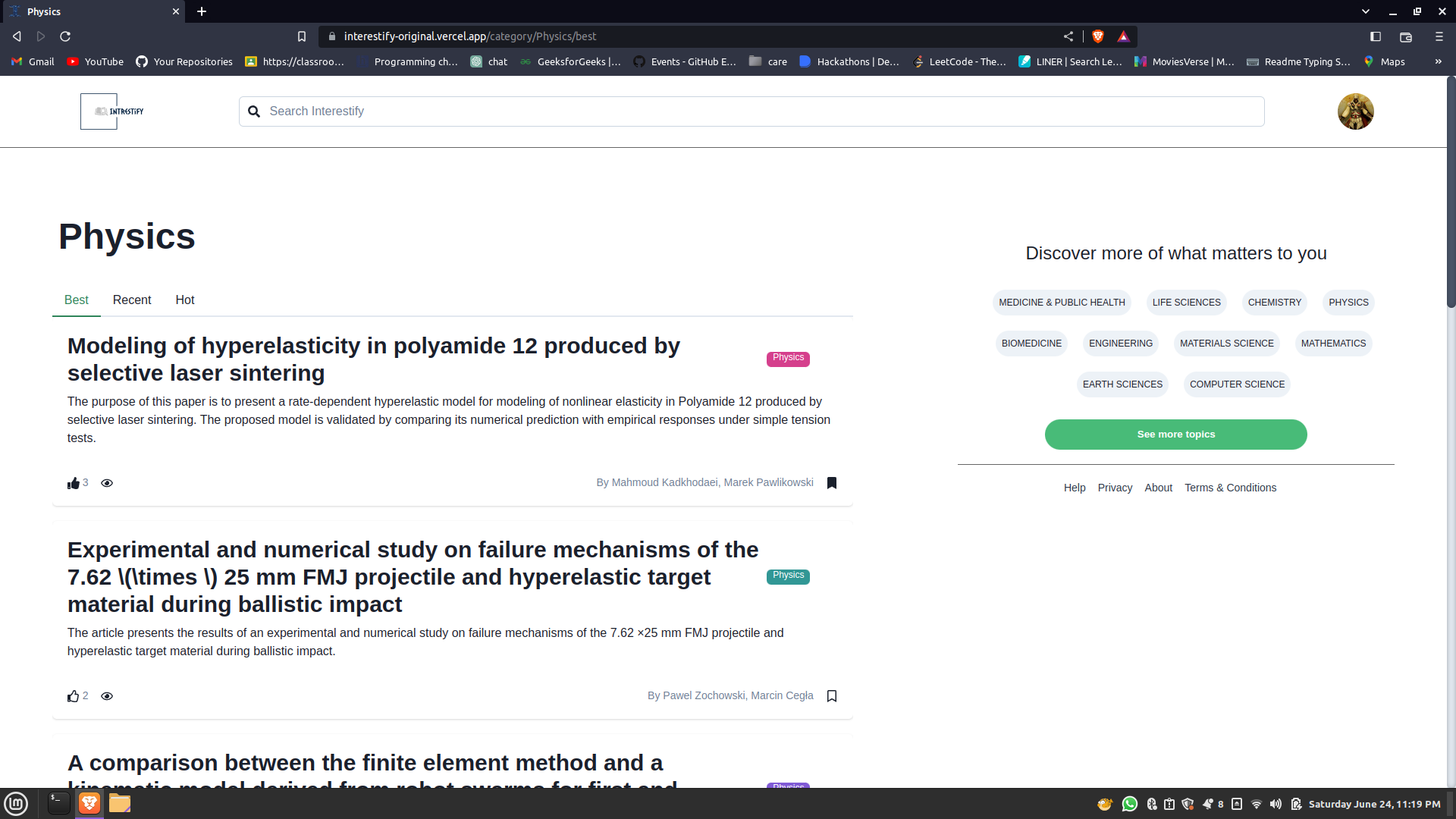Click view eye icon on first article
1456x819 pixels.
click(107, 483)
